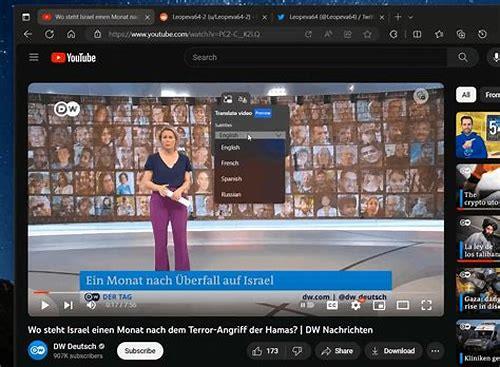Open the video settings gear

[356, 305]
